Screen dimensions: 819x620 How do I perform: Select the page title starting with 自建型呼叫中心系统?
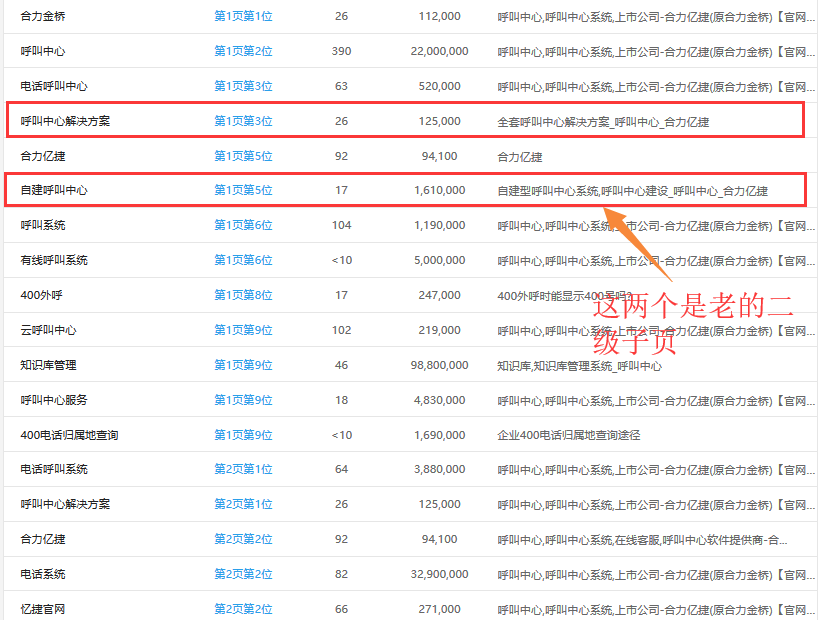[x=633, y=191]
